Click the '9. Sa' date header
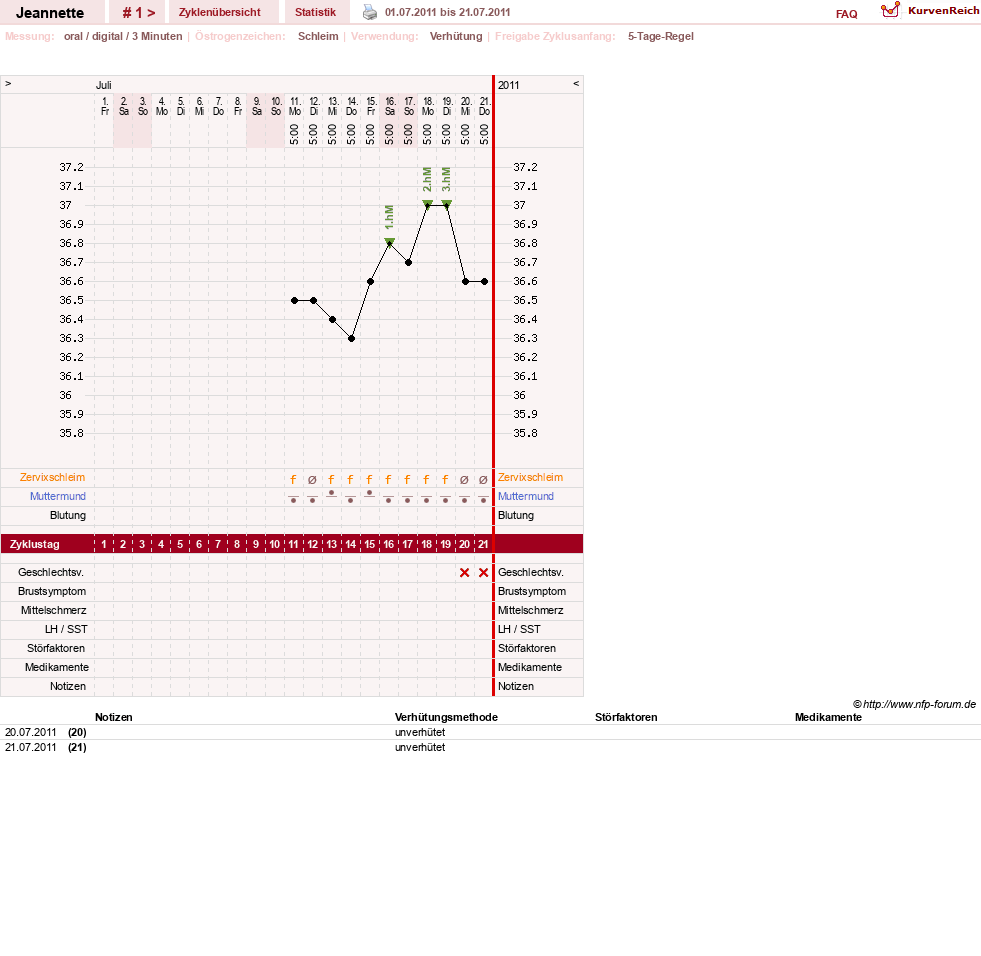The width and height of the screenshot is (981, 956). pyautogui.click(x=257, y=106)
